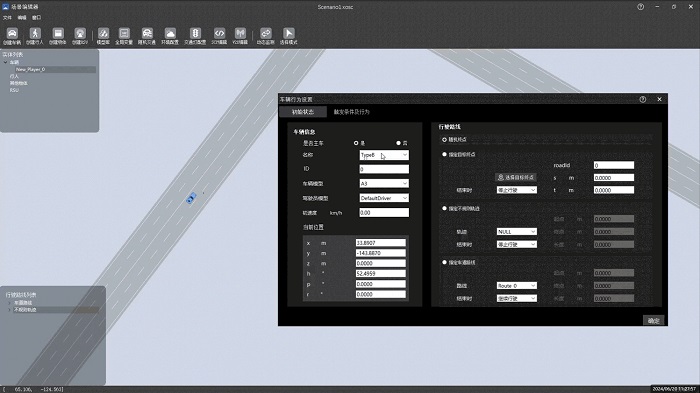Open the DefaultDriver dropdown

point(384,198)
